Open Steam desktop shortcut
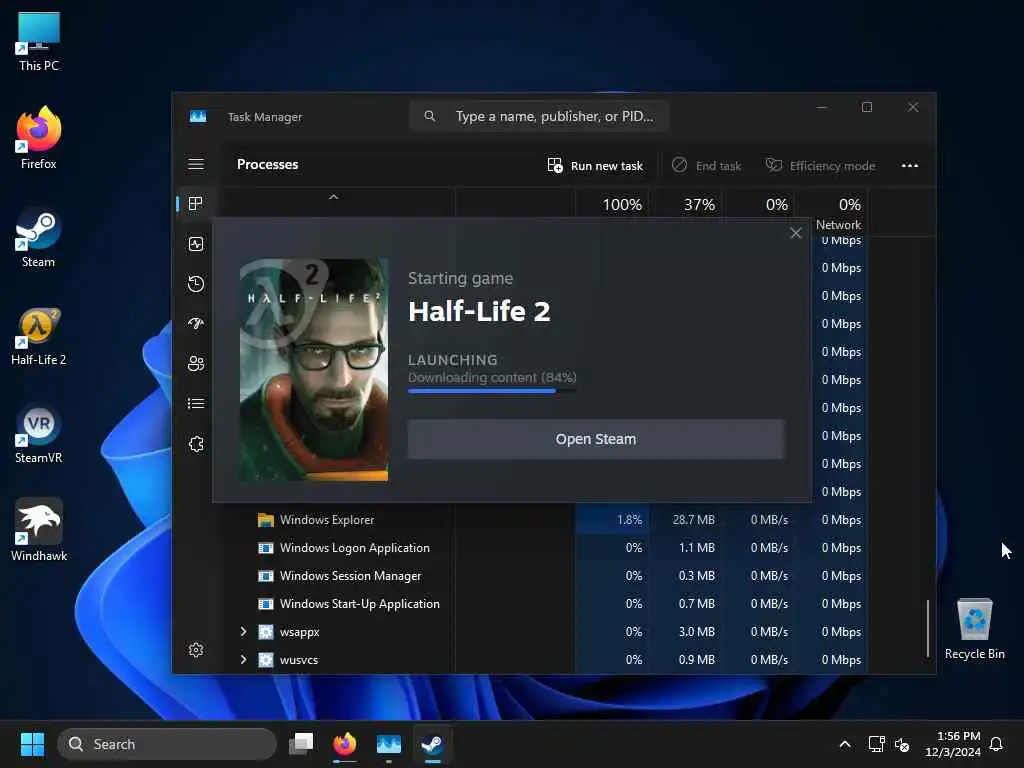1024x768 pixels. [x=39, y=238]
